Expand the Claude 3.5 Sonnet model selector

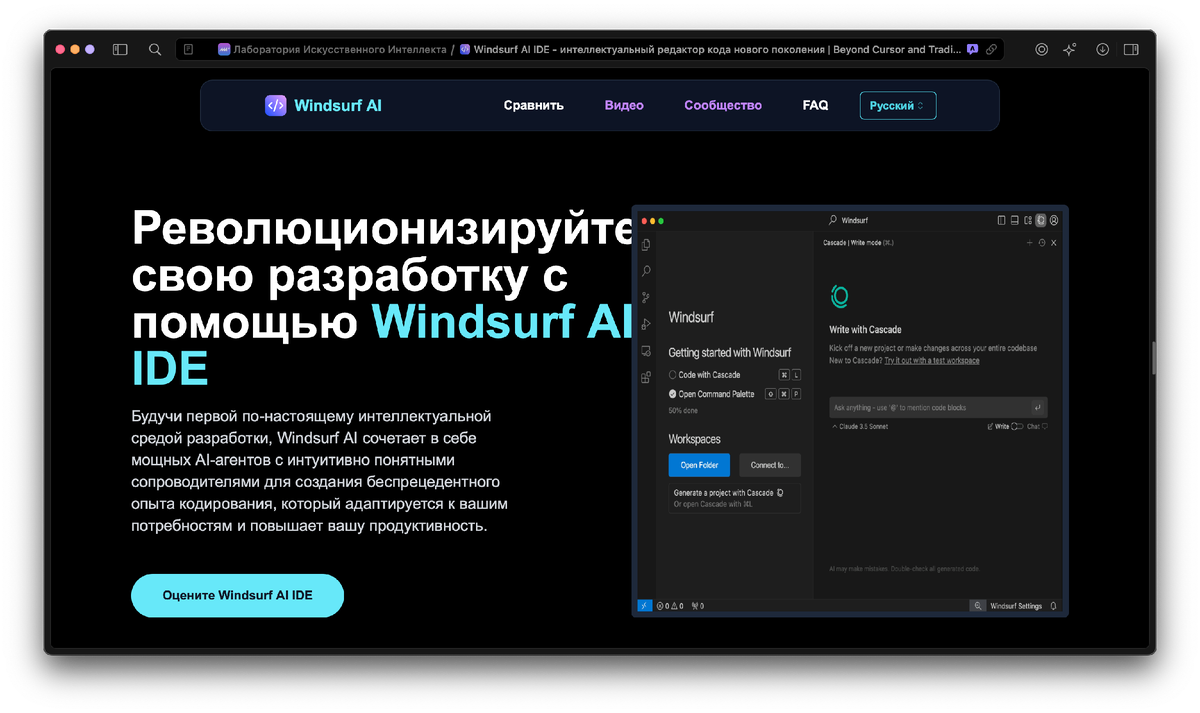click(x=859, y=426)
